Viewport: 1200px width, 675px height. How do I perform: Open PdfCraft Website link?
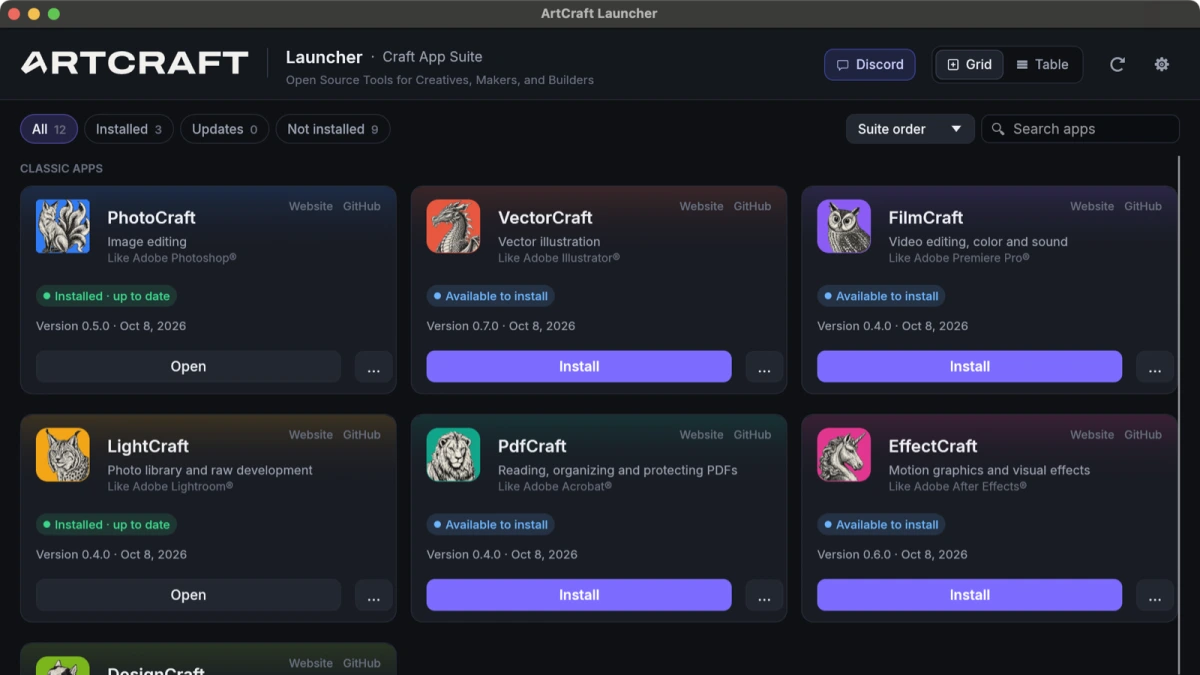point(701,435)
